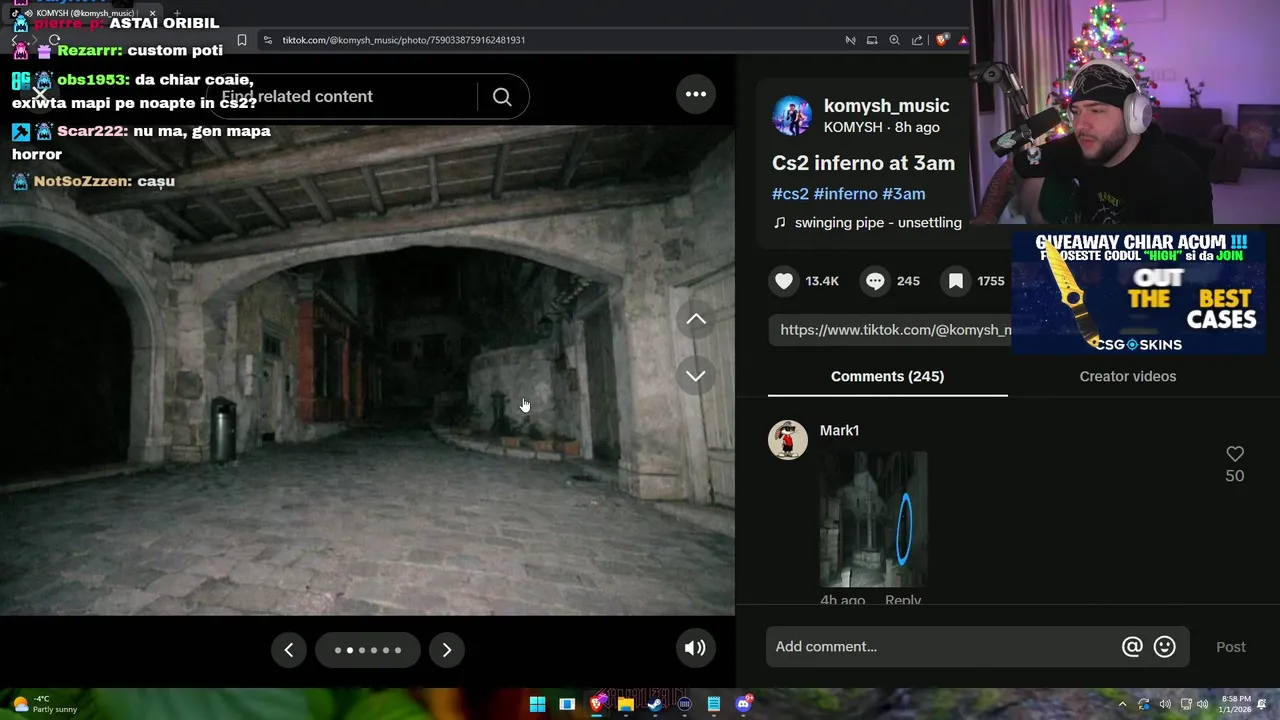Save the post with the bookmark icon
The image size is (1280, 720).
coord(956,281)
